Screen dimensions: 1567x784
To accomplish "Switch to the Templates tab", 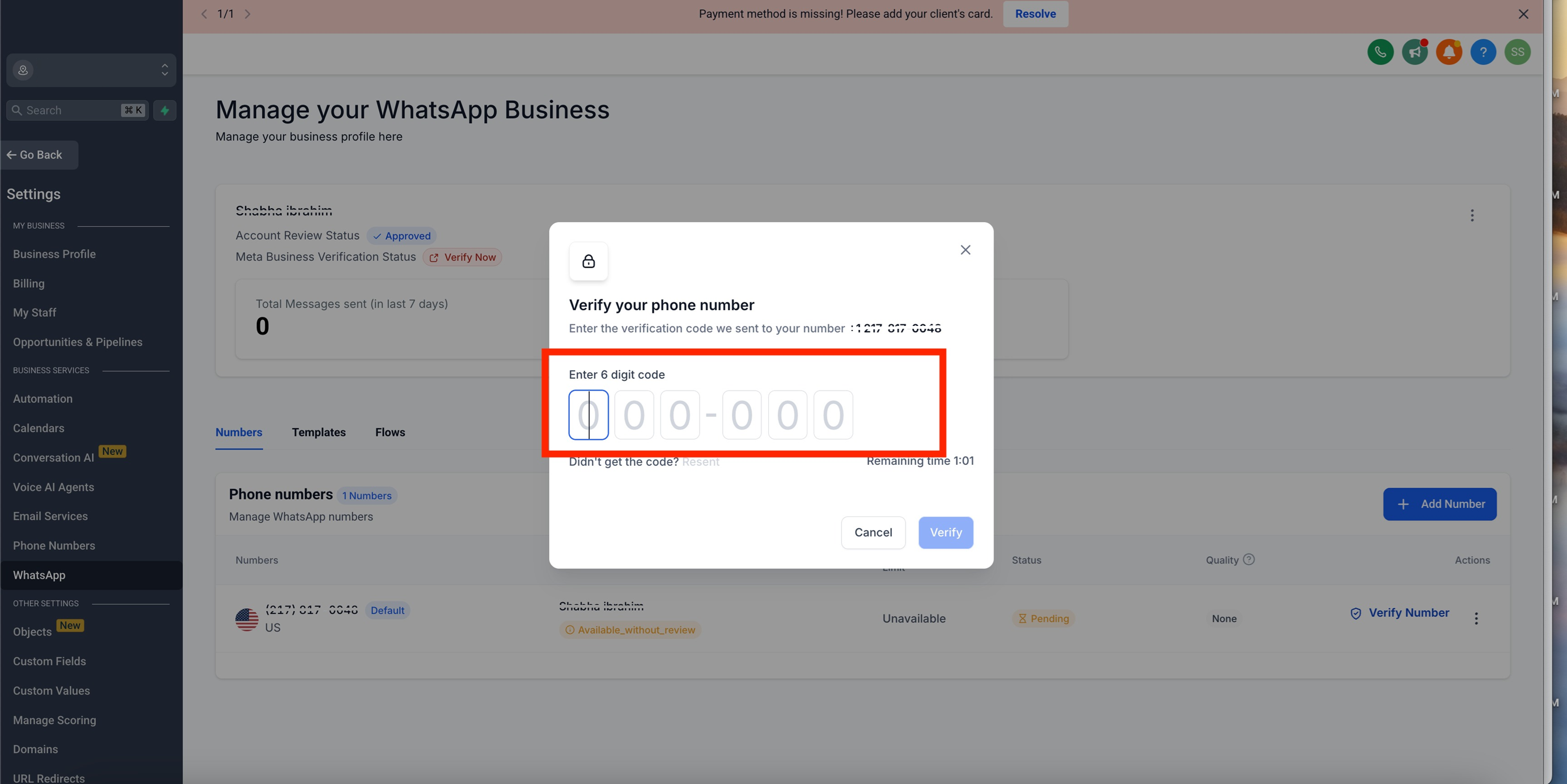I will [318, 433].
